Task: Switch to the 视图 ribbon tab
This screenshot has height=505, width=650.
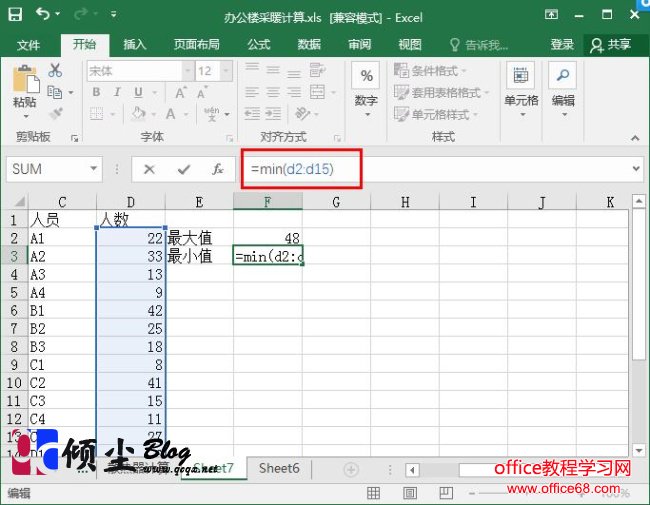Action: [410, 44]
